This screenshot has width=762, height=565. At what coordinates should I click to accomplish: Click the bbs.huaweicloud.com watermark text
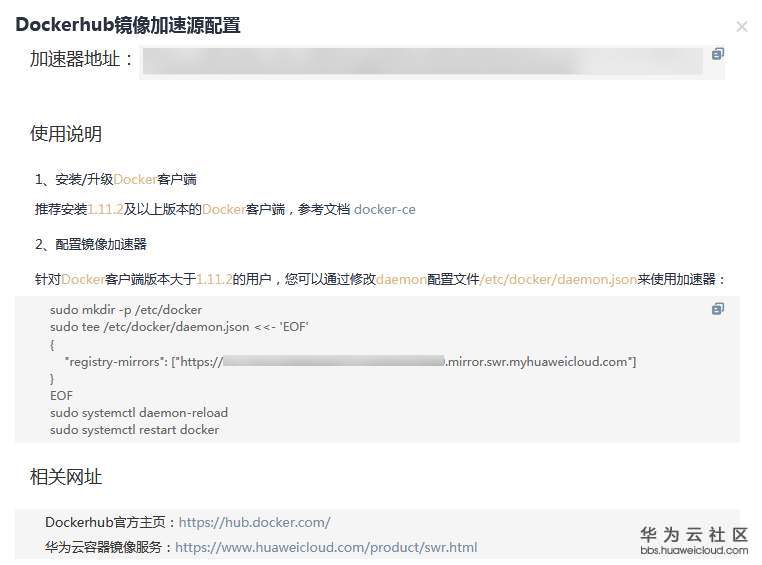coord(694,550)
